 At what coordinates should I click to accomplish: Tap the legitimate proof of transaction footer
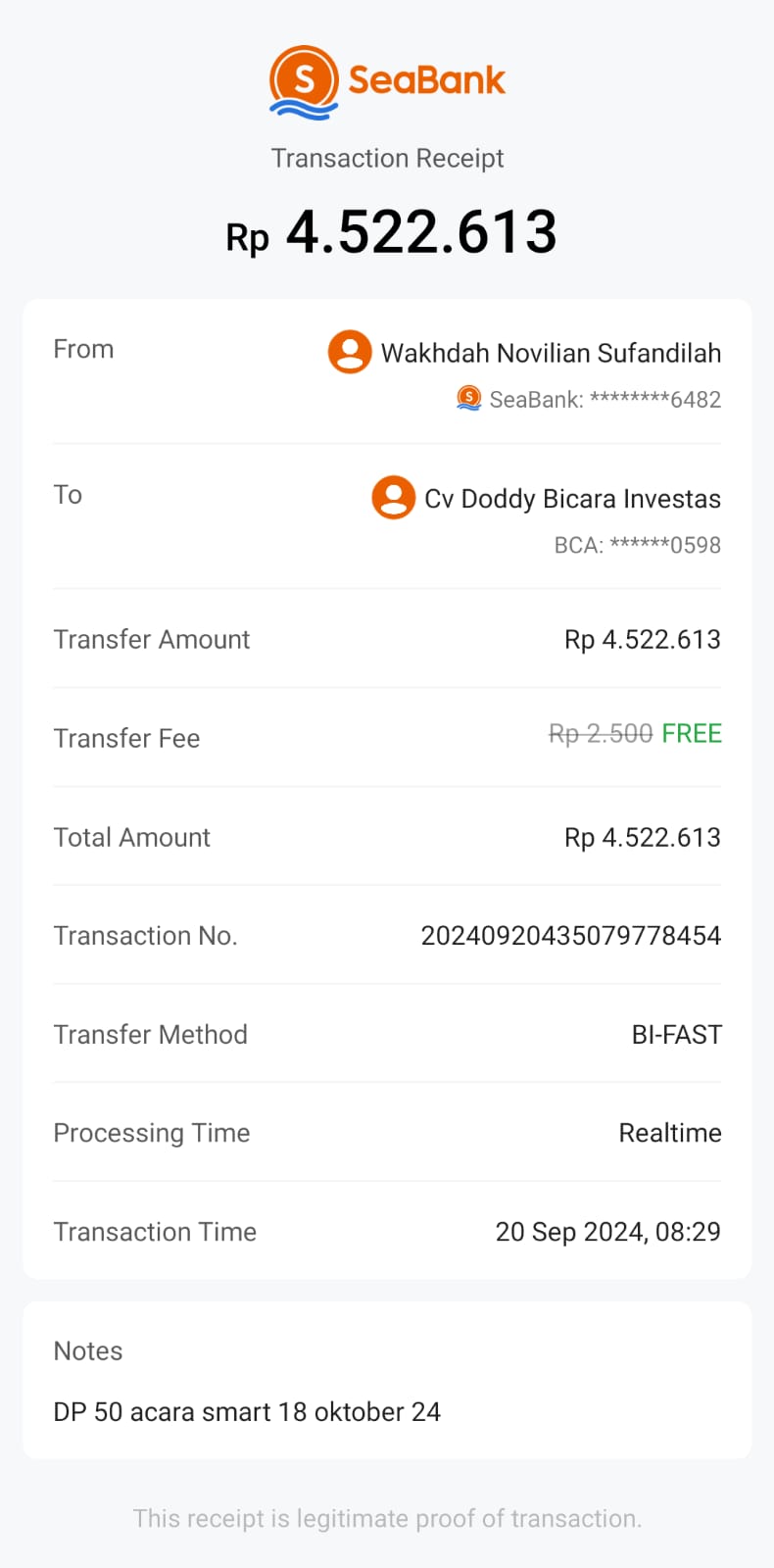(x=387, y=1519)
